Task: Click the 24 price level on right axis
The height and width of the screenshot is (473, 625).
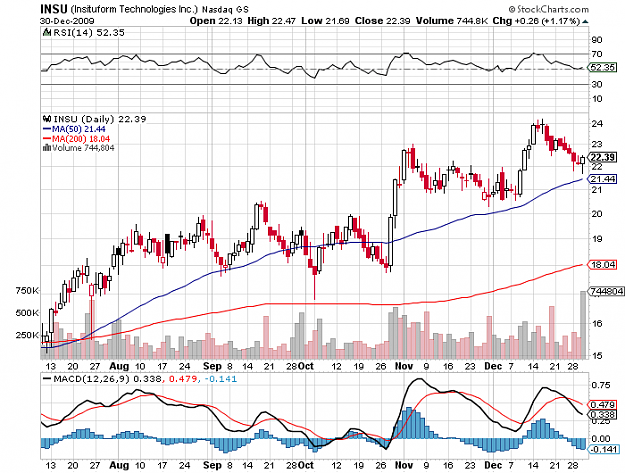Action: pos(597,124)
